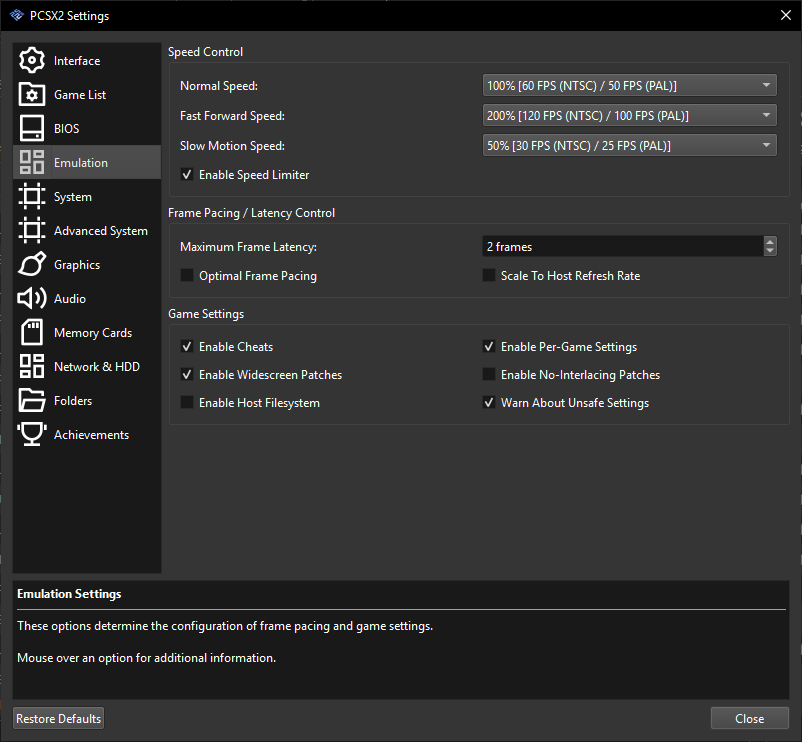
Task: Select the Graphics controller icon
Action: tap(30, 264)
